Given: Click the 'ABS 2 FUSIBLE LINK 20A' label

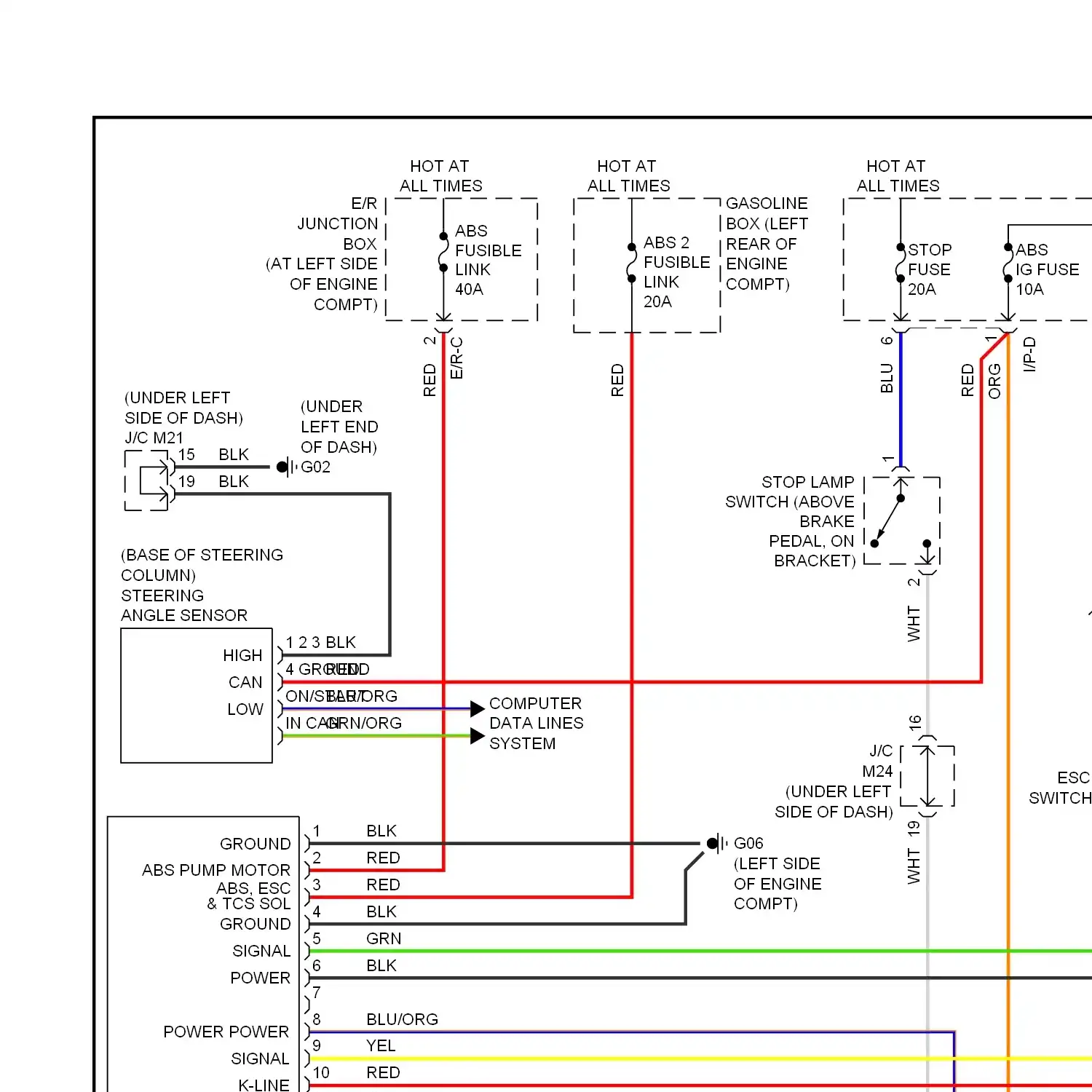Looking at the screenshot, I should (x=676, y=272).
